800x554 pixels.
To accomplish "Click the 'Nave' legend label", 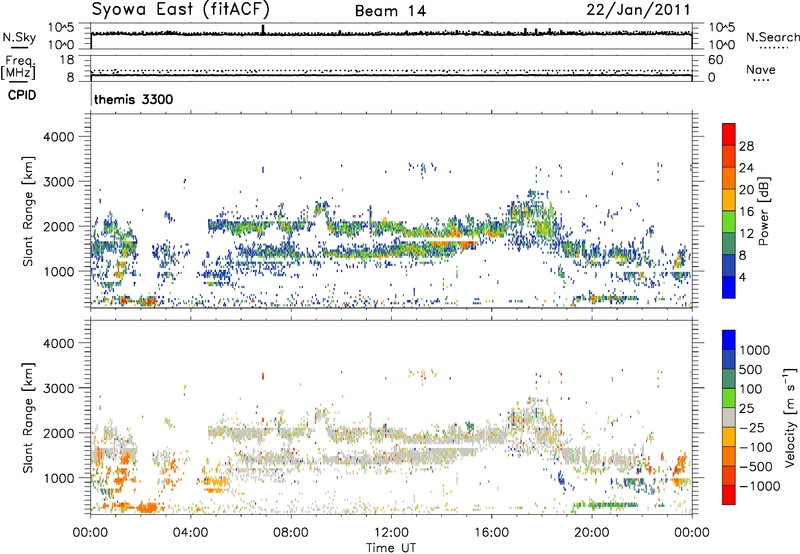I will [x=761, y=69].
